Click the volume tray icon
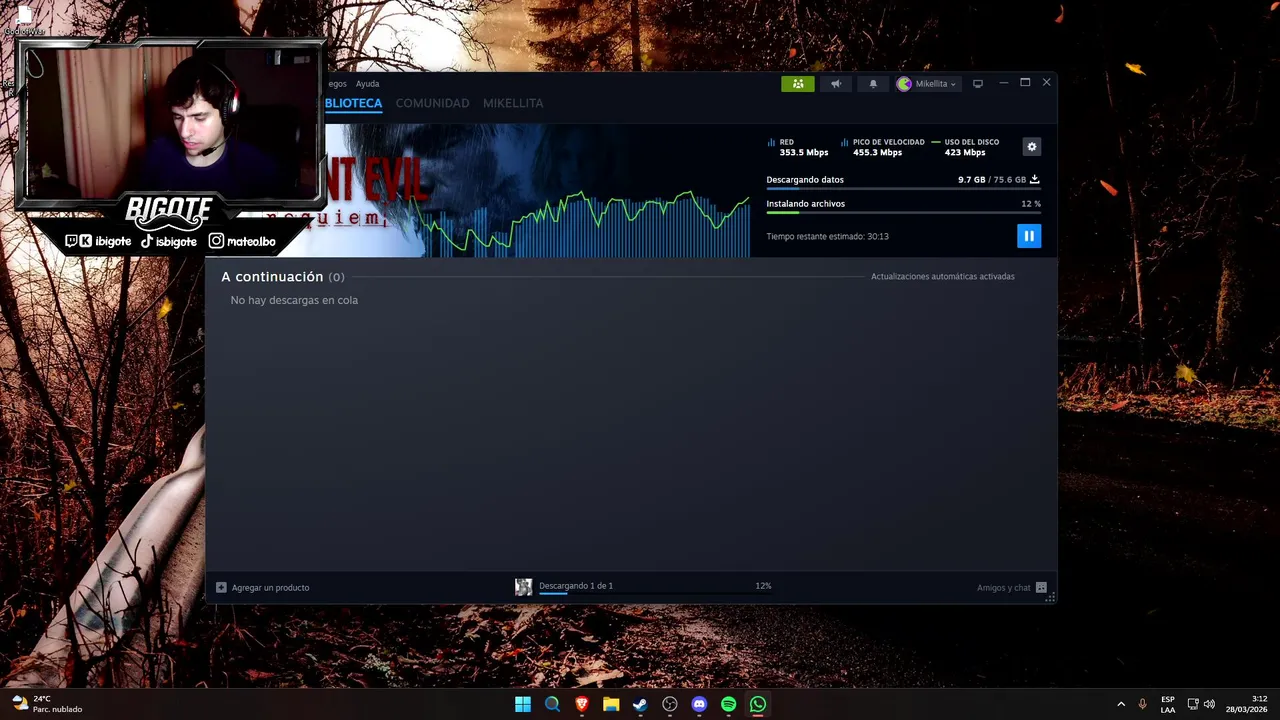The image size is (1280, 720). tap(1210, 704)
